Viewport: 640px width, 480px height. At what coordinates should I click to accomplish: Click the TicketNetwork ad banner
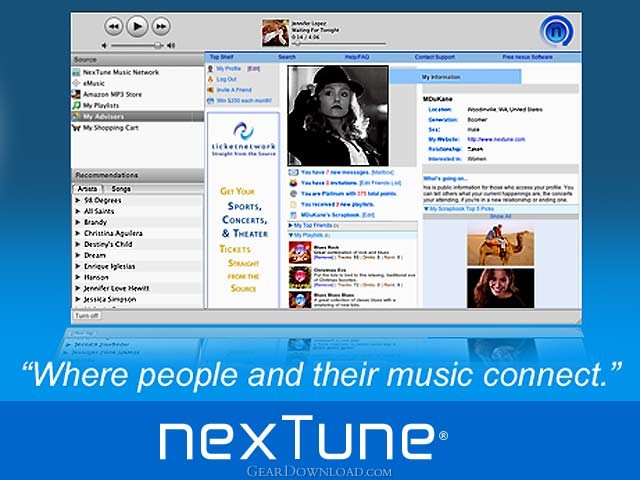(244, 210)
